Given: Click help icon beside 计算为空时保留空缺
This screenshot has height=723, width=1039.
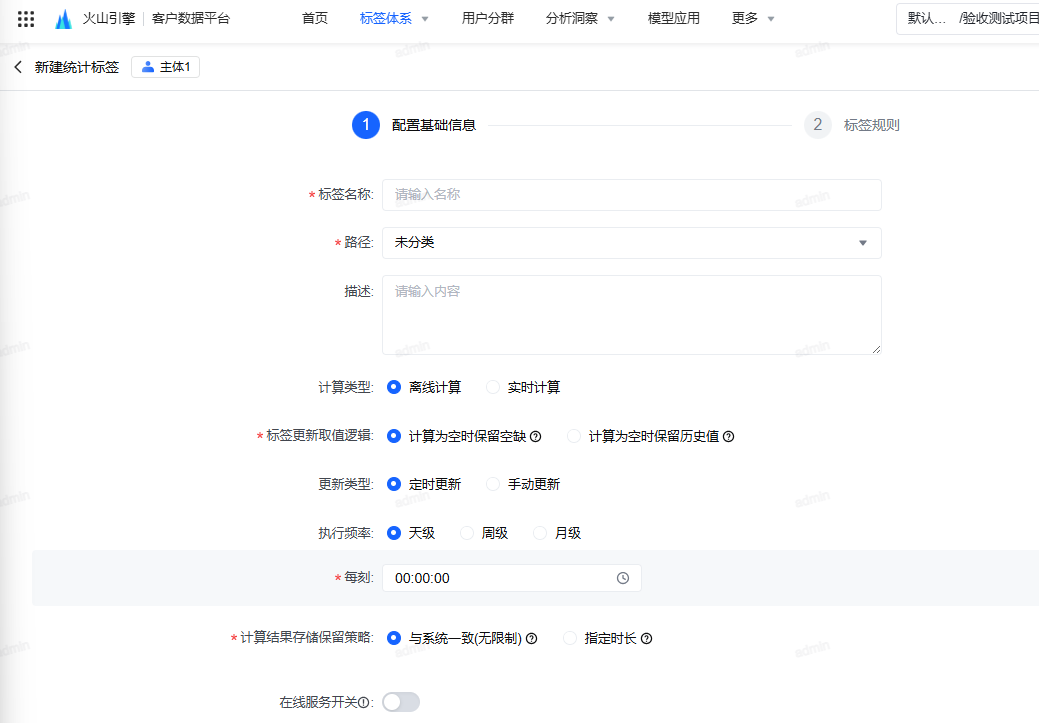Looking at the screenshot, I should click(535, 436).
